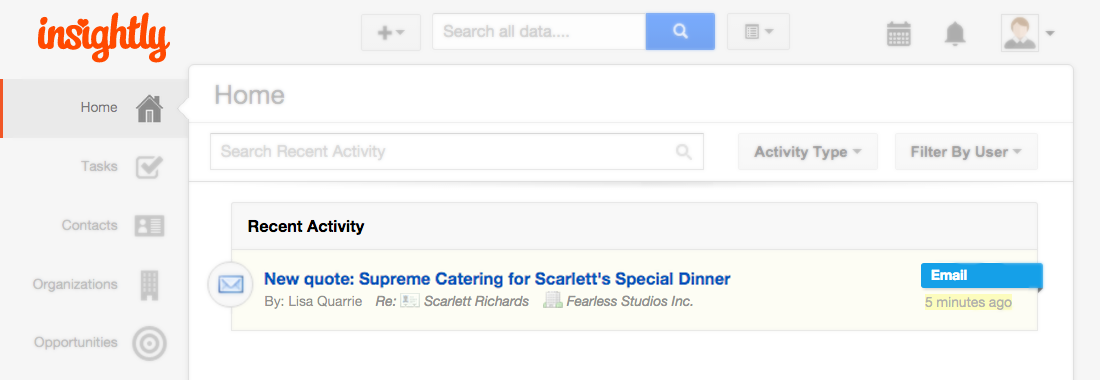Open the user avatar account menu
The image size is (1100, 380).
click(x=1028, y=33)
